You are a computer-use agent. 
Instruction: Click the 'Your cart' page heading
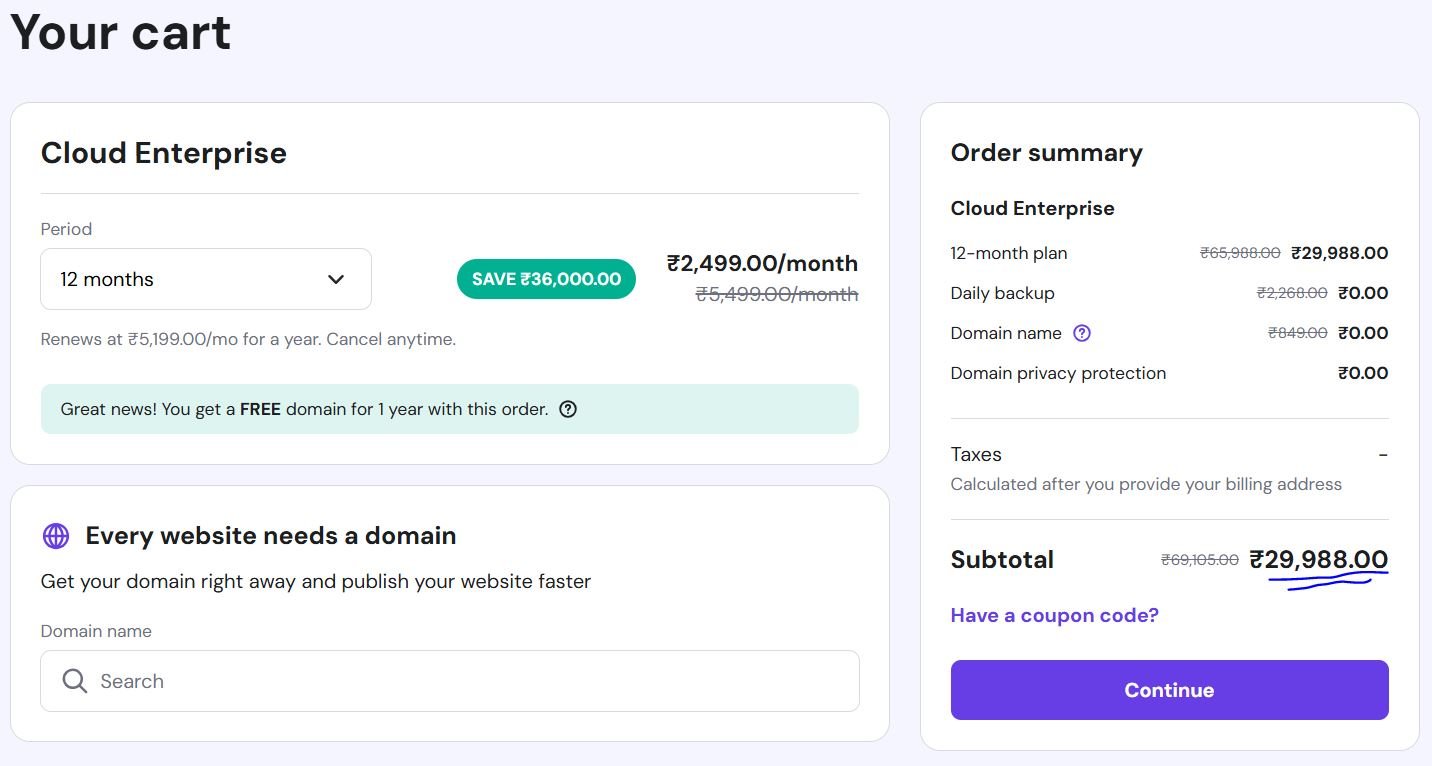pos(121,31)
